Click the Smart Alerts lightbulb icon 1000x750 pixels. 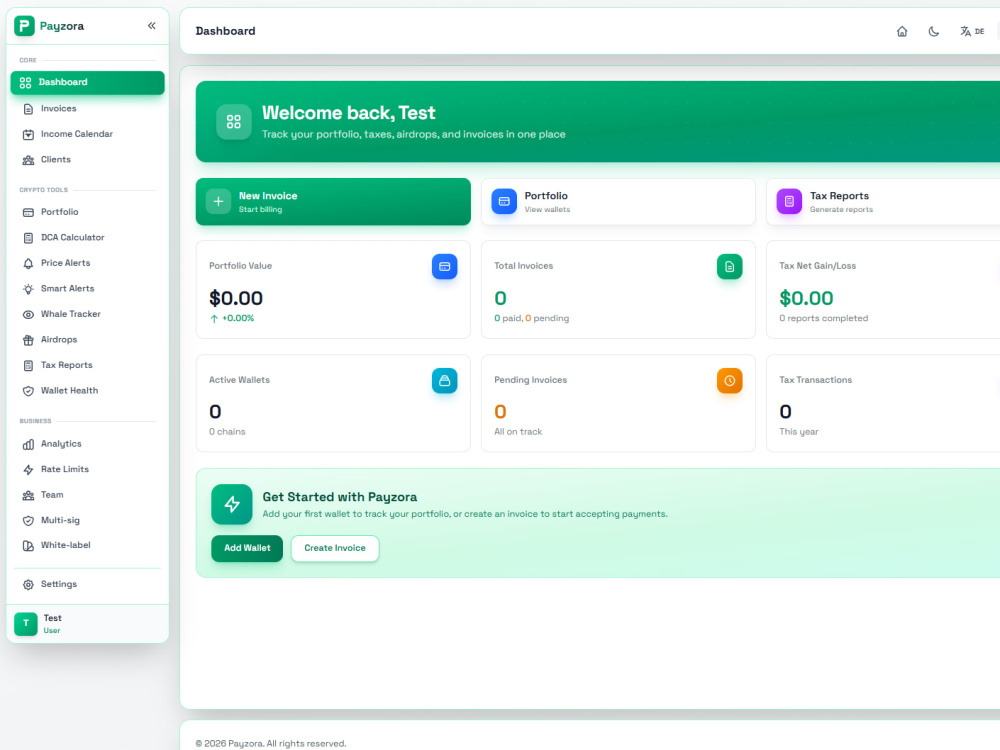point(28,289)
